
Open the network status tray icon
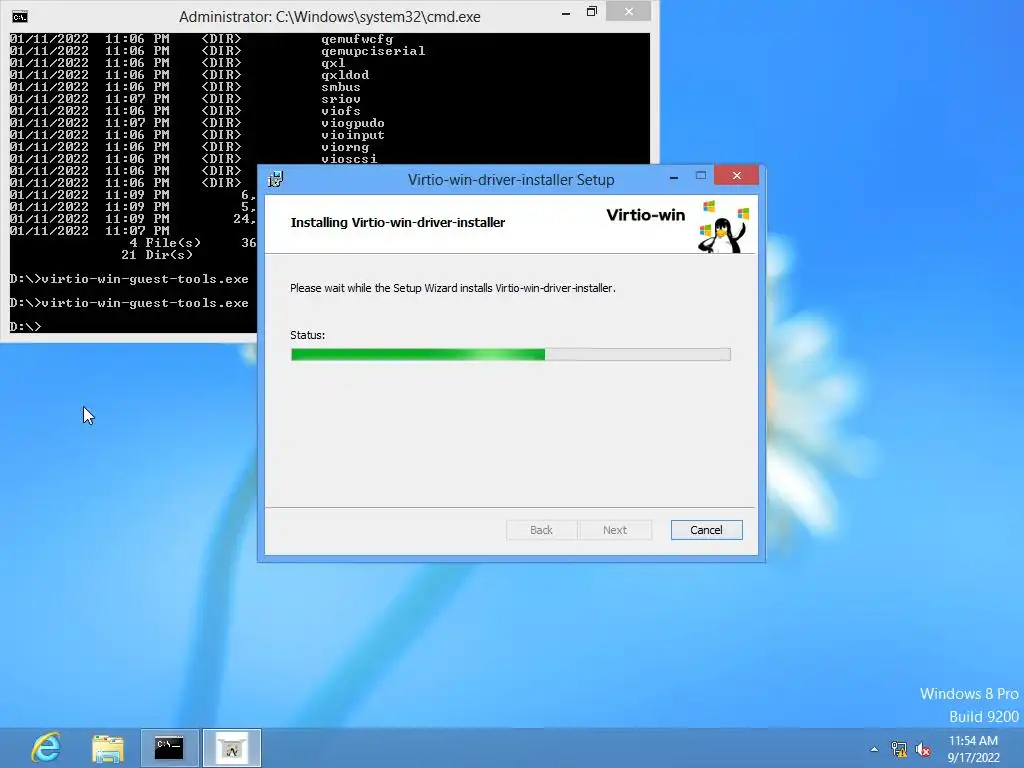click(899, 749)
